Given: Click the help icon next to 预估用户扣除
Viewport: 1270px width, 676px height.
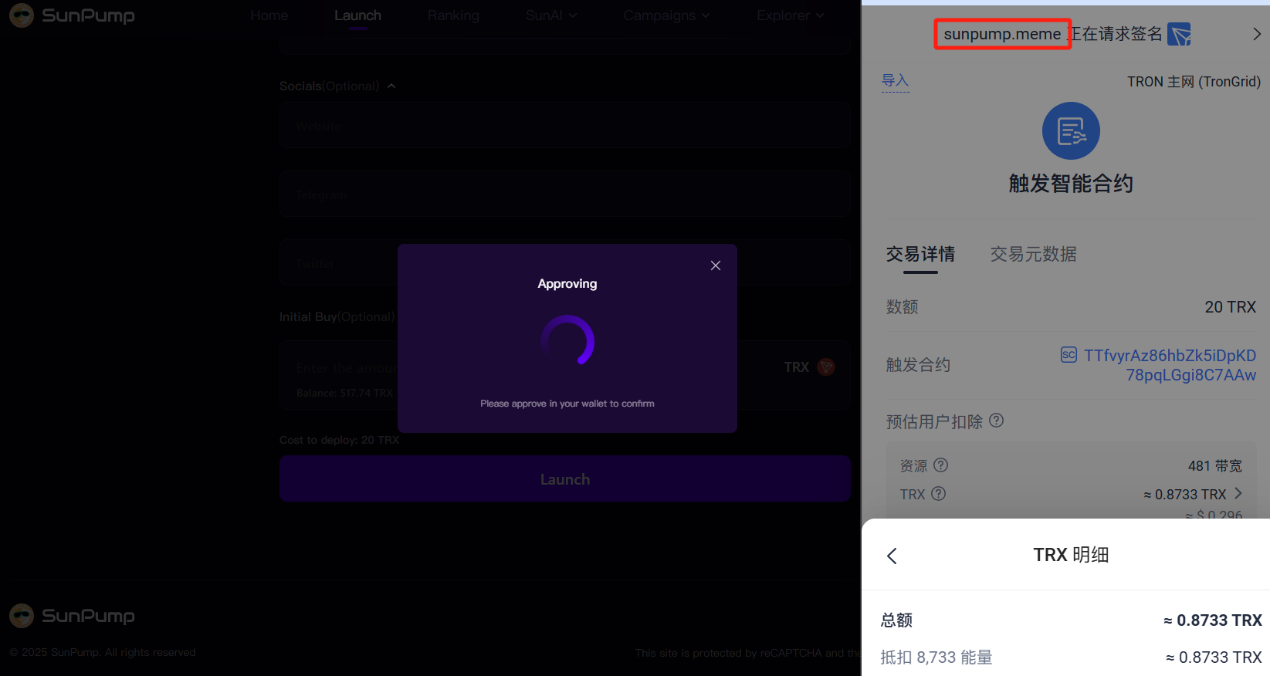Looking at the screenshot, I should [996, 421].
